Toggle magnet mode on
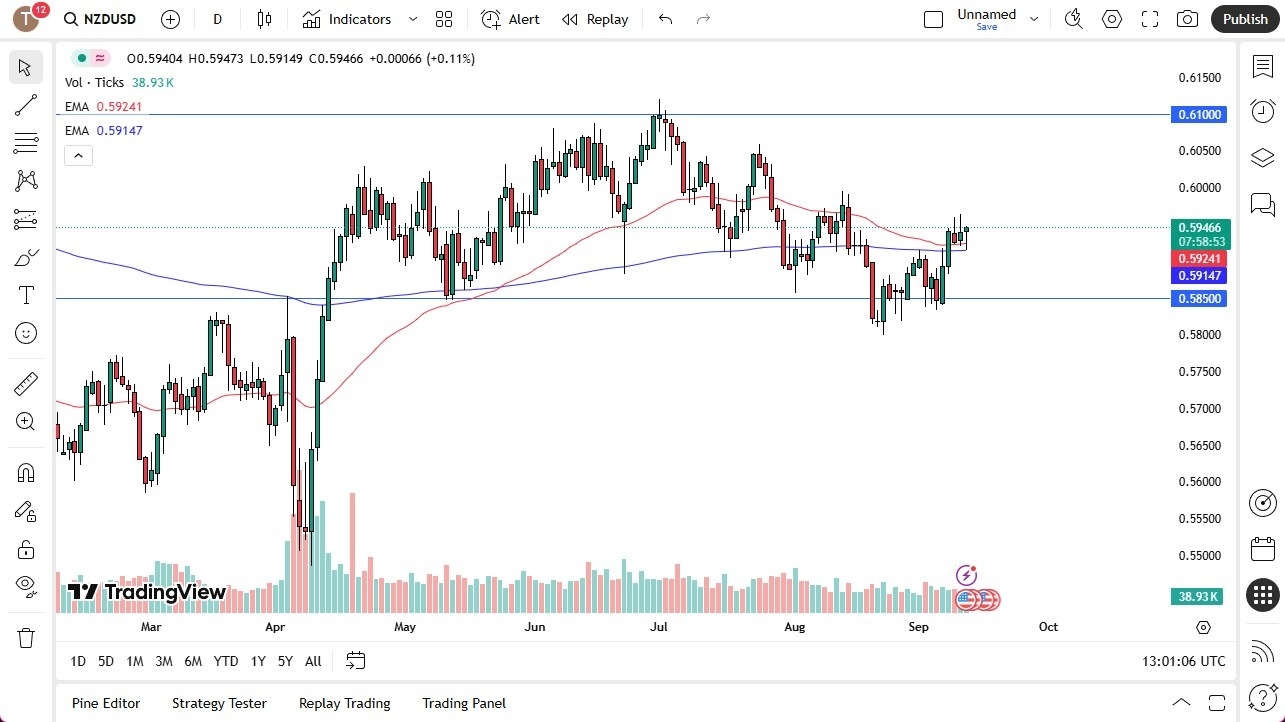This screenshot has height=722, width=1285. [x=25, y=472]
